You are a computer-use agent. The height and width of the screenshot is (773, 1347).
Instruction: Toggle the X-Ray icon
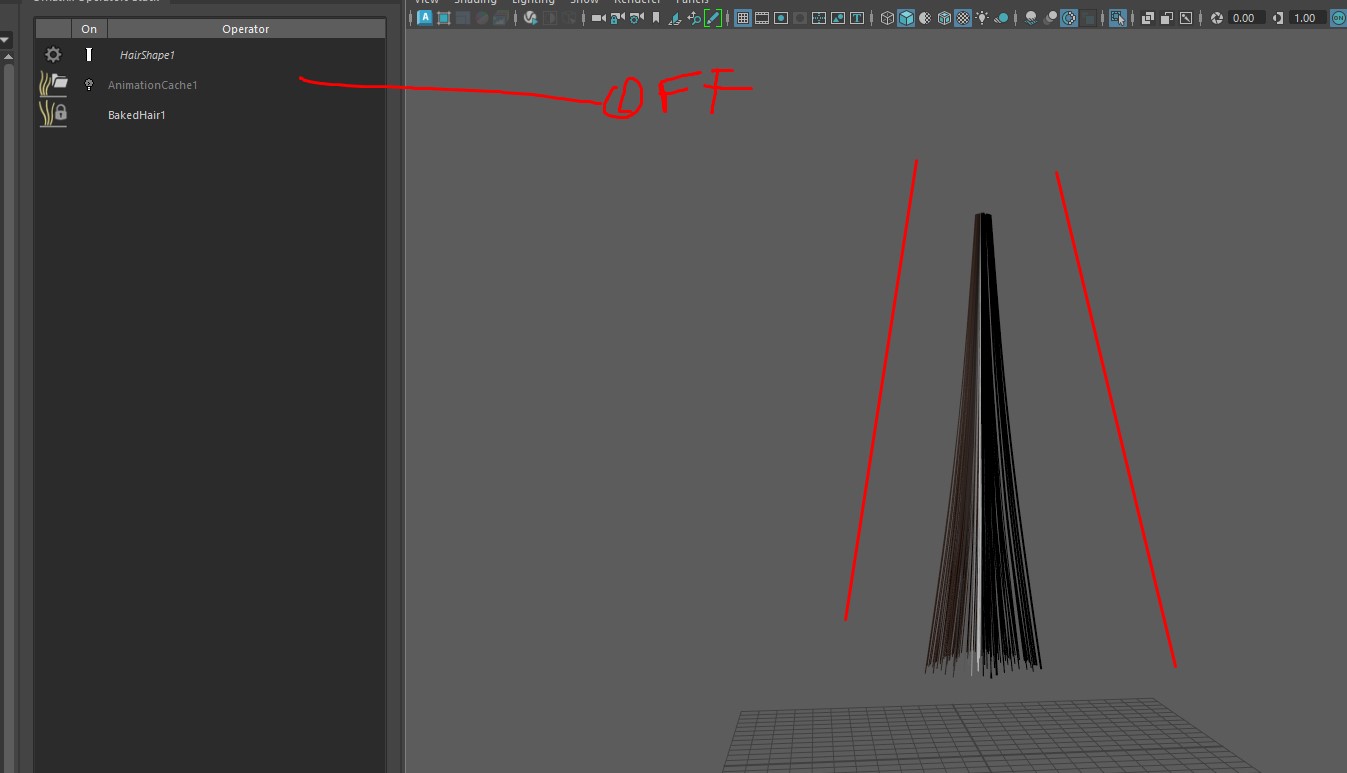click(x=1148, y=18)
